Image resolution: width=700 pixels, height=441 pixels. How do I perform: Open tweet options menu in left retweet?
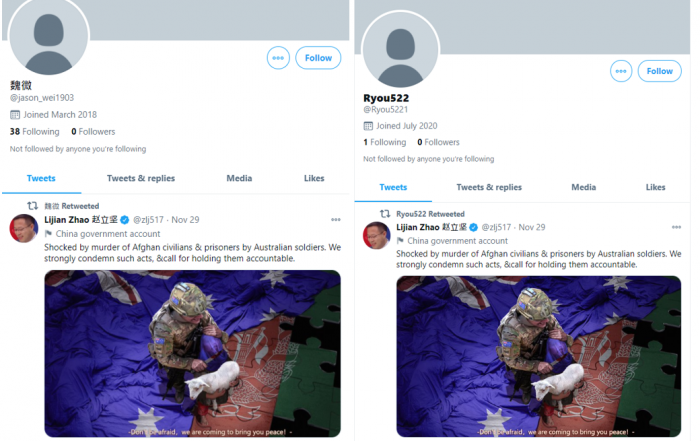336,220
